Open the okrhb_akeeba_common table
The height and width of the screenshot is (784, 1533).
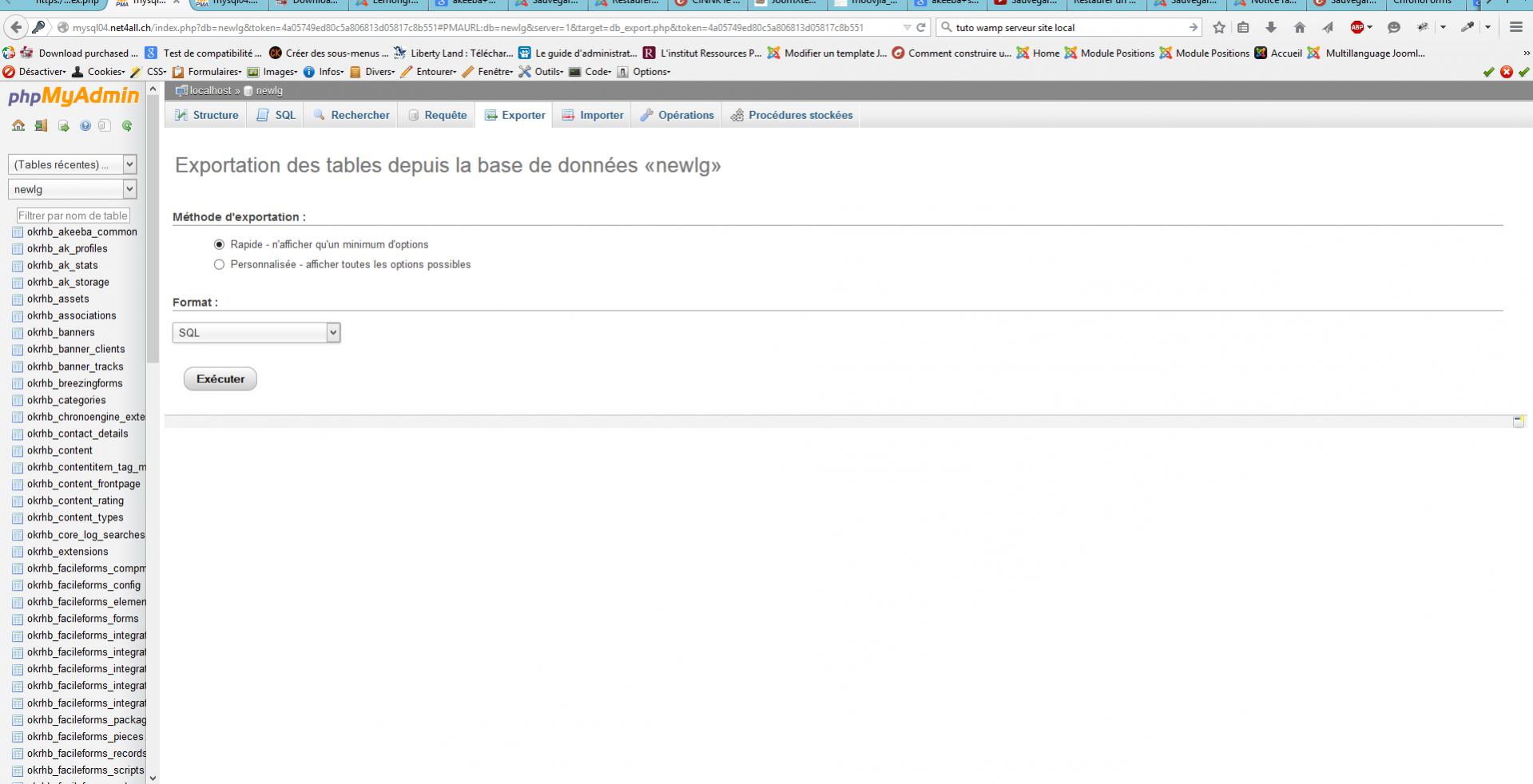point(81,232)
